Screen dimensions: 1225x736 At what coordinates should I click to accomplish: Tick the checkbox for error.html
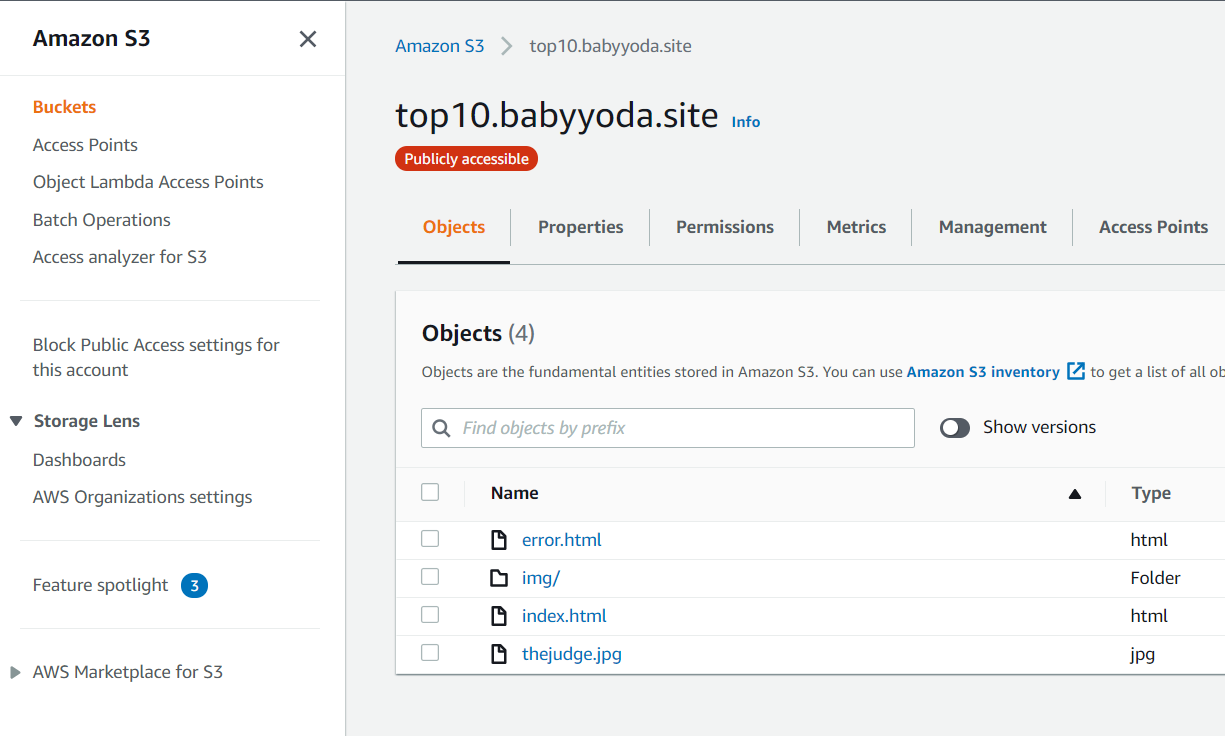pos(430,539)
